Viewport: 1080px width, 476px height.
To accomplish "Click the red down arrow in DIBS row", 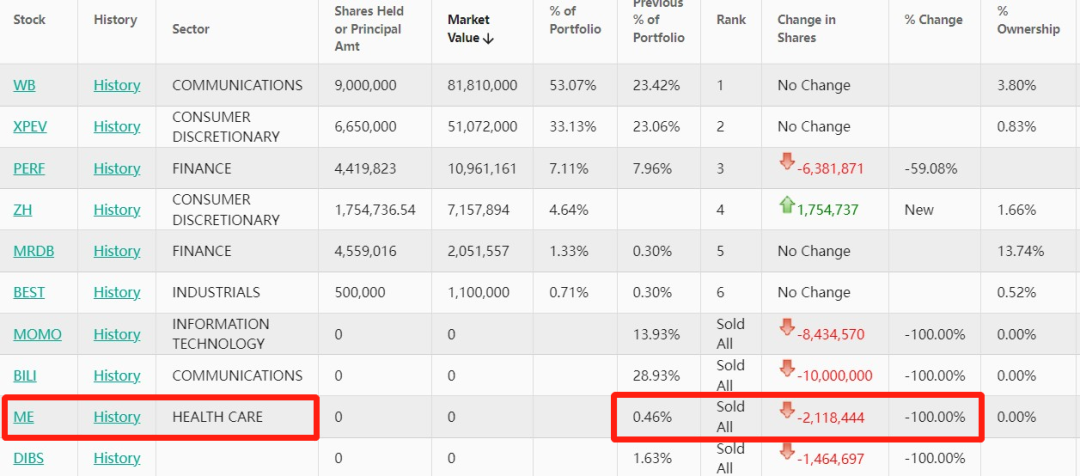I will (x=787, y=453).
